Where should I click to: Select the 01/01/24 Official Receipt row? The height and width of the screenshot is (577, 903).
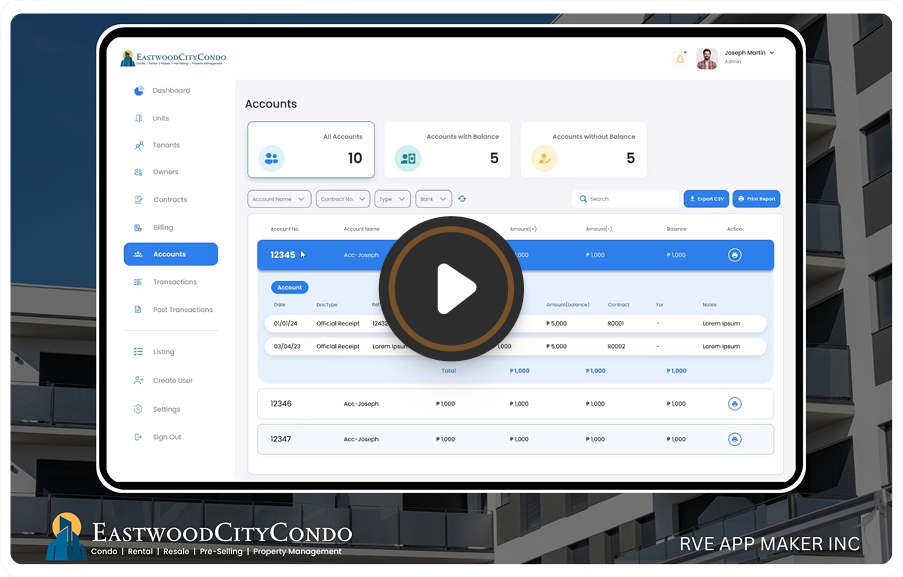point(515,324)
